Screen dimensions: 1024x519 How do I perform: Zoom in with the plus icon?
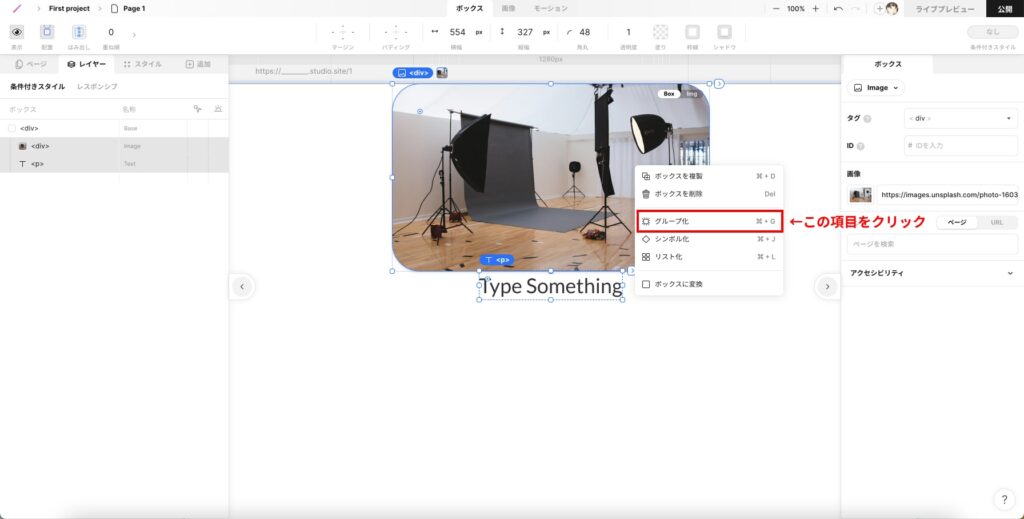[x=816, y=8]
